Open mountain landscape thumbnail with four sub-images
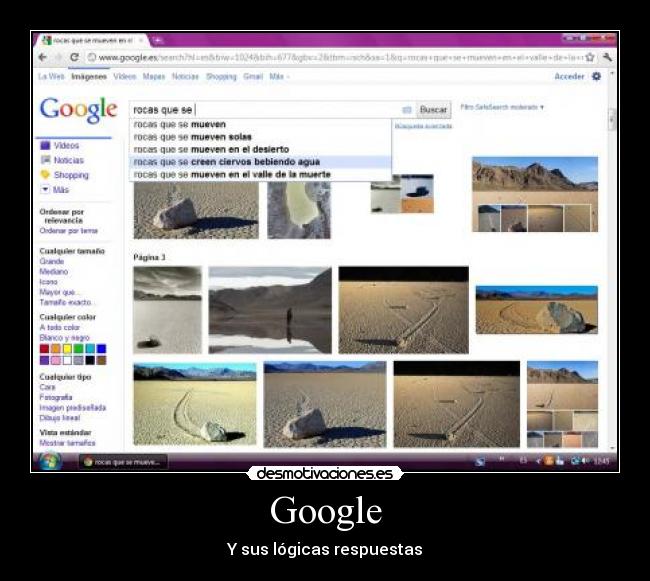The height and width of the screenshot is (581, 650). tap(535, 194)
